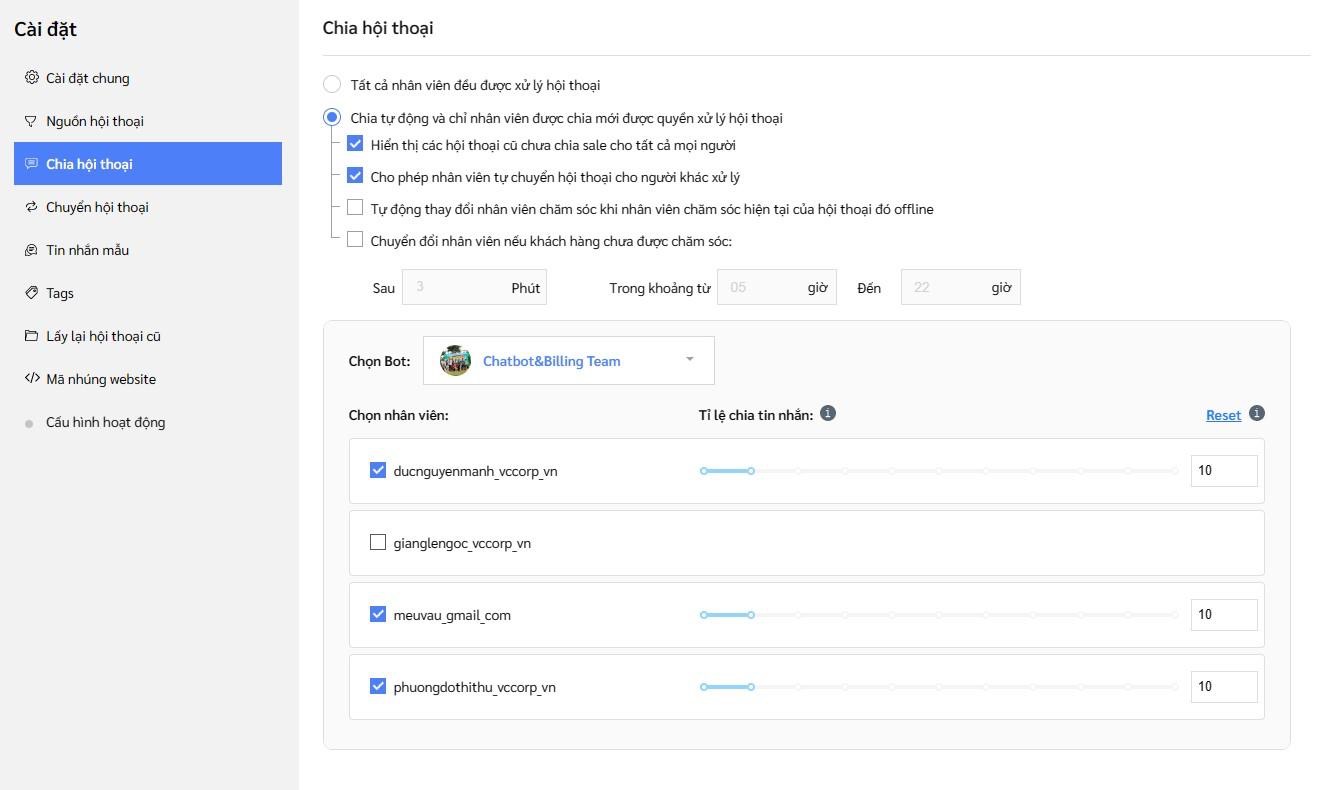
Task: Enable Tự động thay đổi nhân viên checkbox
Action: tap(355, 208)
